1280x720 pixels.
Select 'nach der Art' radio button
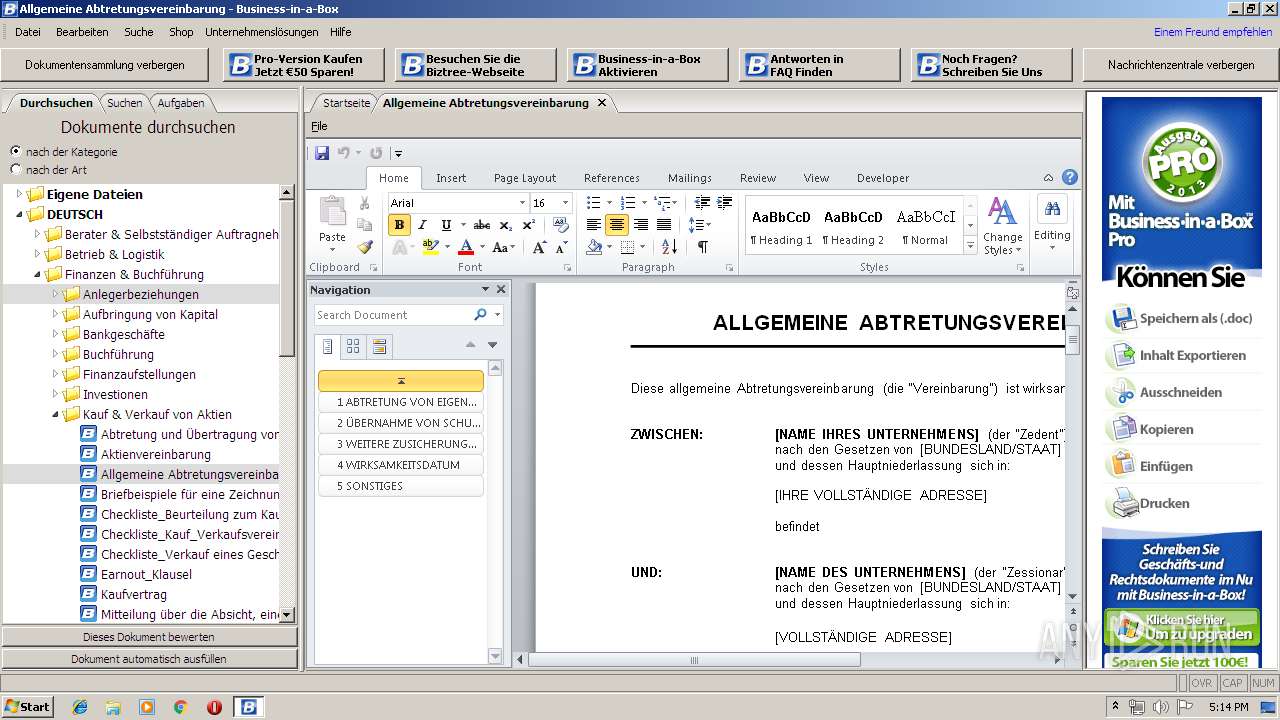15,170
